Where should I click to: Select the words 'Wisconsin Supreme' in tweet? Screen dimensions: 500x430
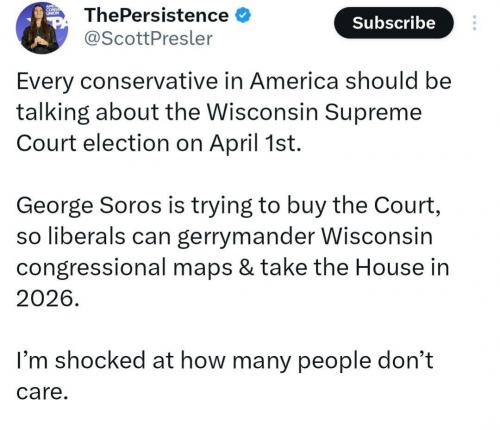314,112
